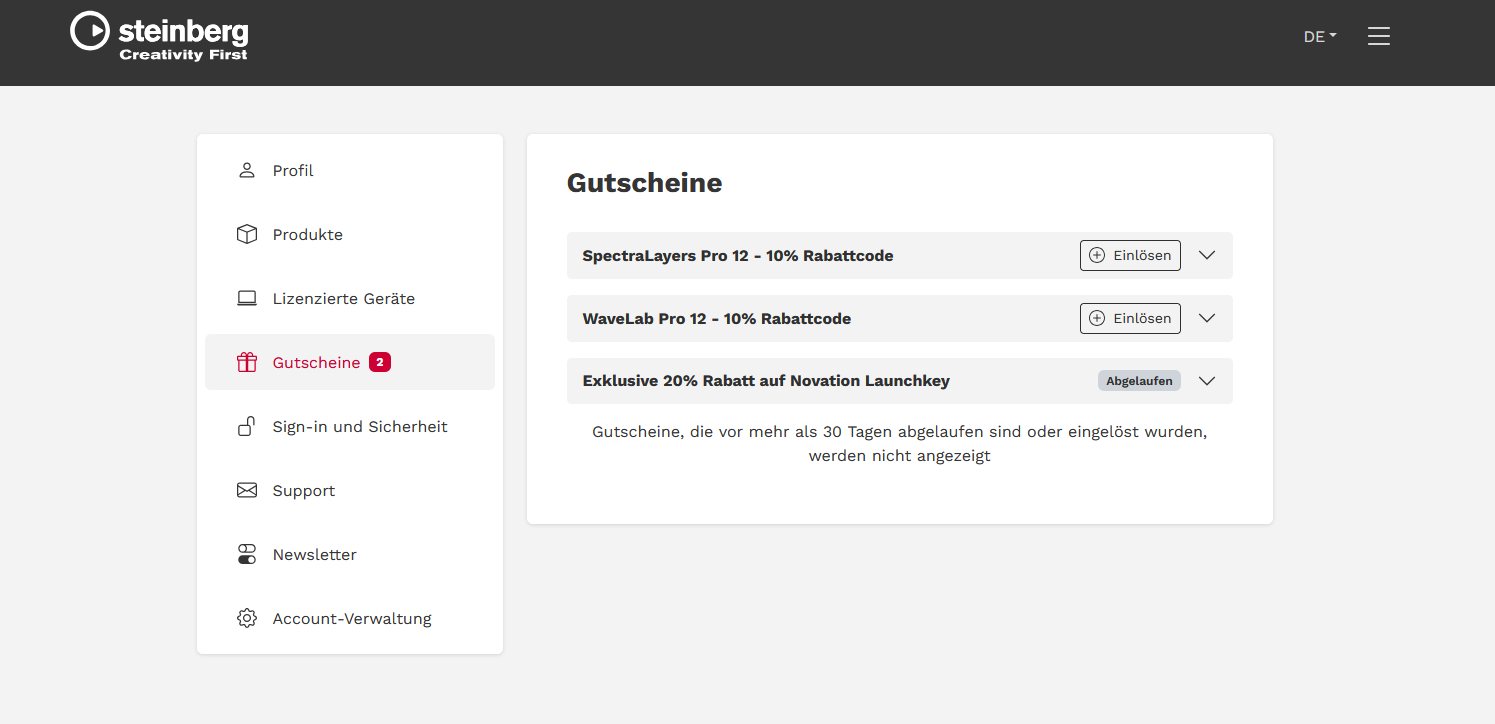Click the Gutscheine count badge showing 2

(380, 362)
